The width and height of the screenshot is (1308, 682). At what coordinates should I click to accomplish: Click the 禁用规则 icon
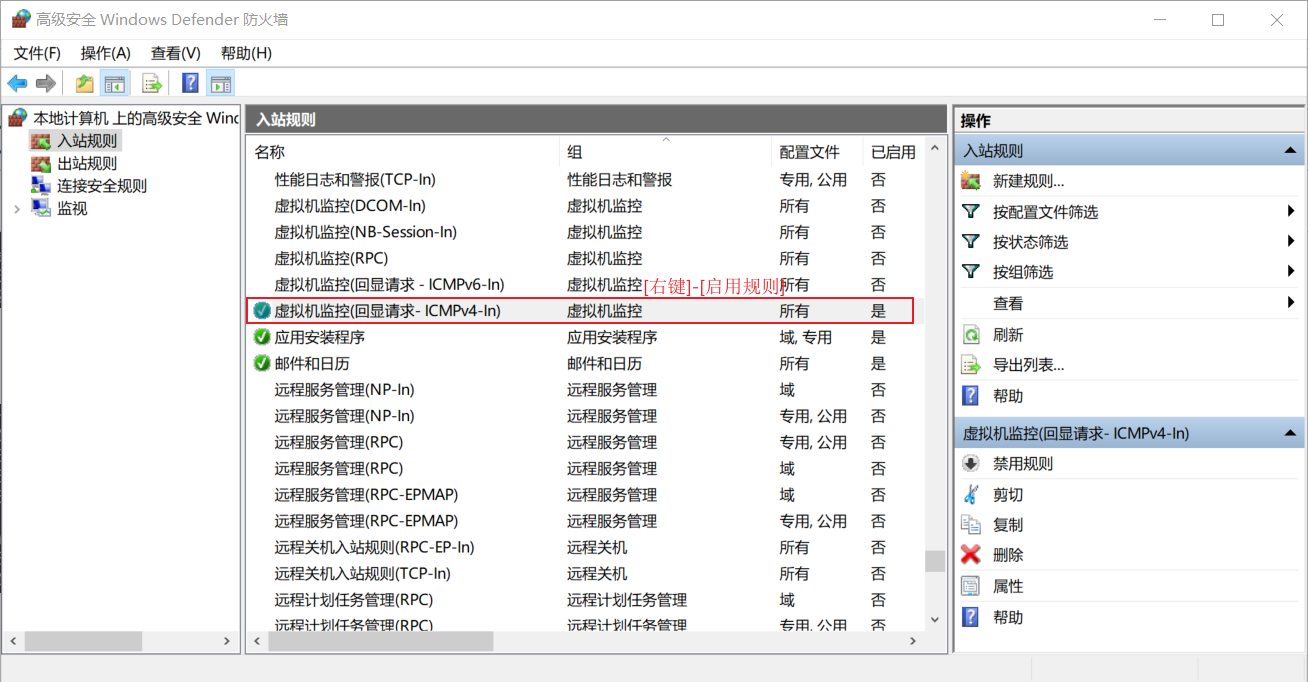(970, 464)
